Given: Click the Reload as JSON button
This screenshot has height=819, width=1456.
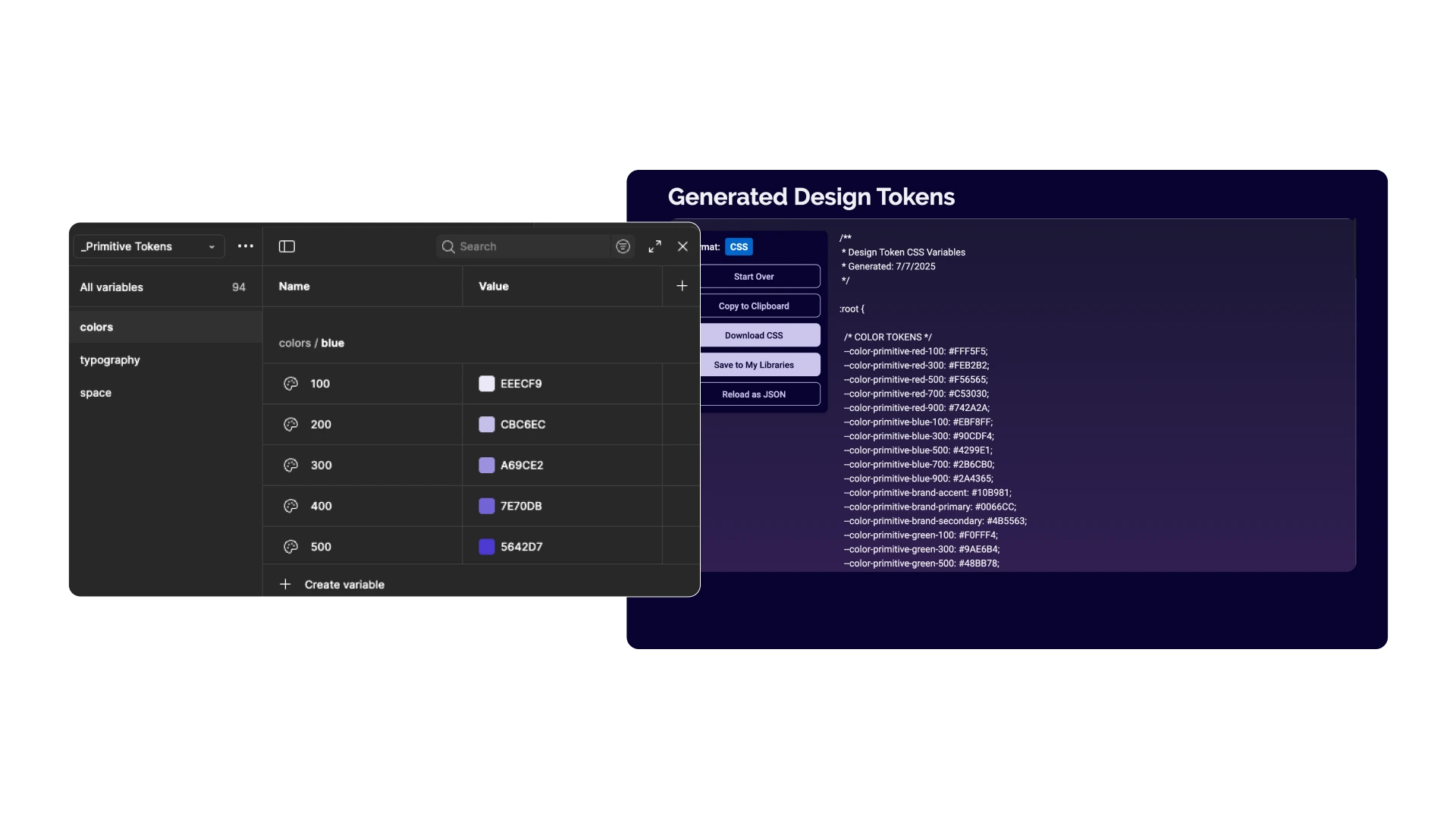Looking at the screenshot, I should [754, 394].
